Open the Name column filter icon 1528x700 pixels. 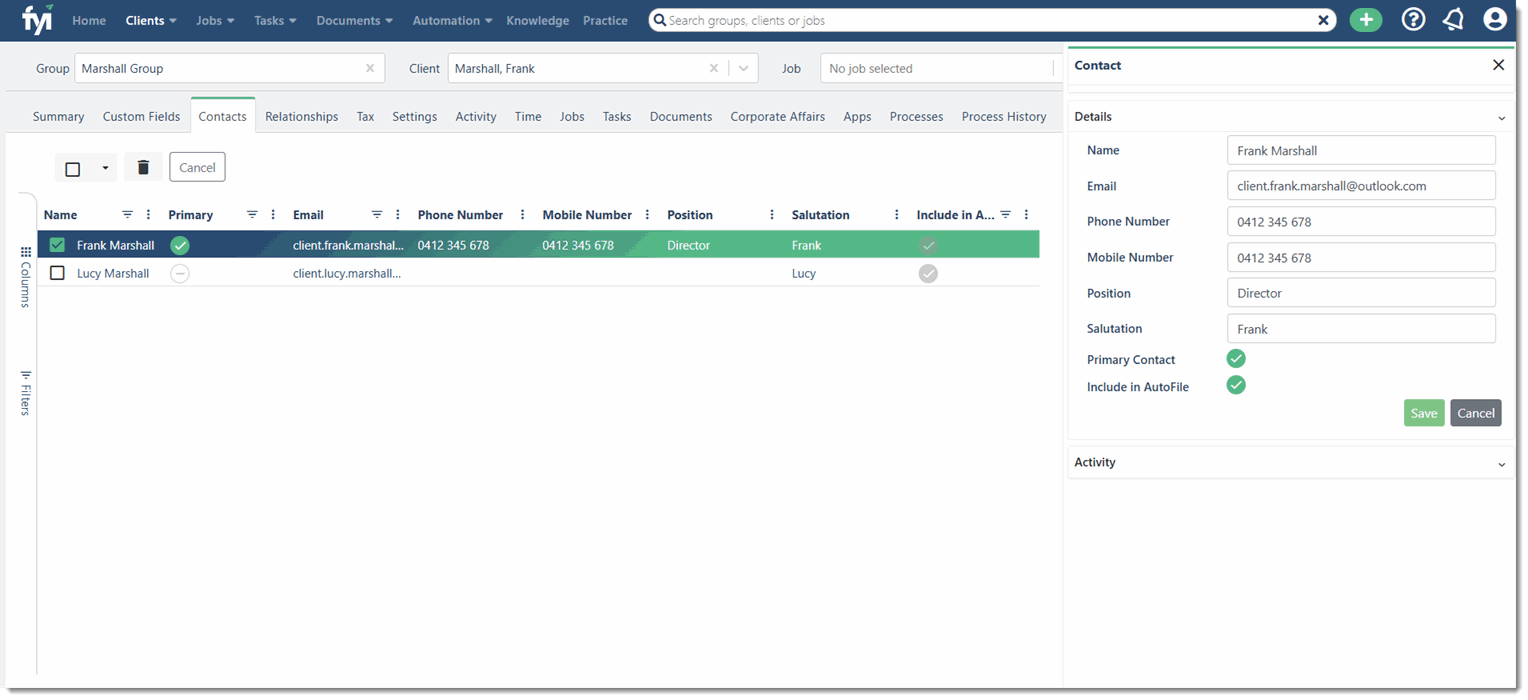pos(127,215)
